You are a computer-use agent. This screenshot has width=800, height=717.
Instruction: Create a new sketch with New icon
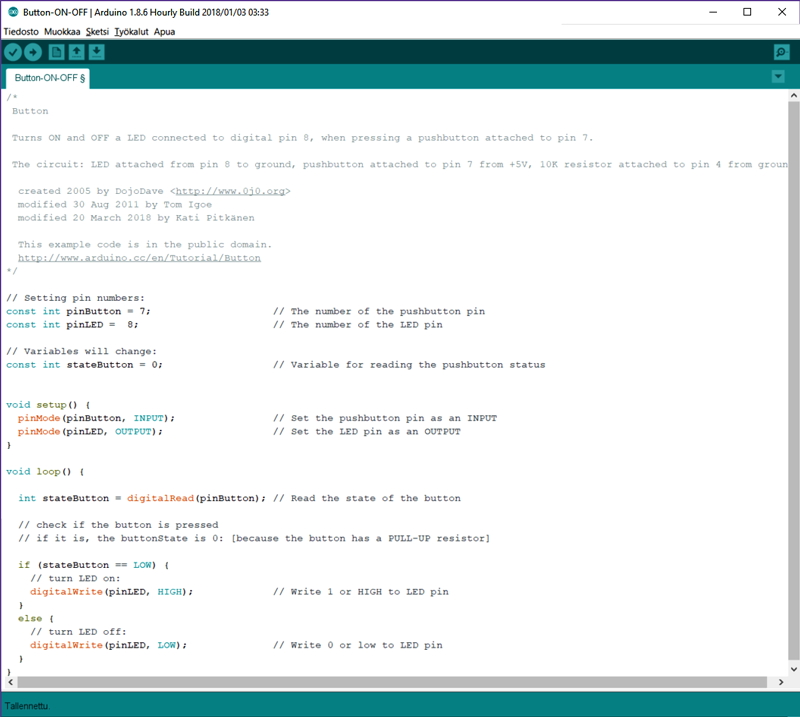point(56,52)
